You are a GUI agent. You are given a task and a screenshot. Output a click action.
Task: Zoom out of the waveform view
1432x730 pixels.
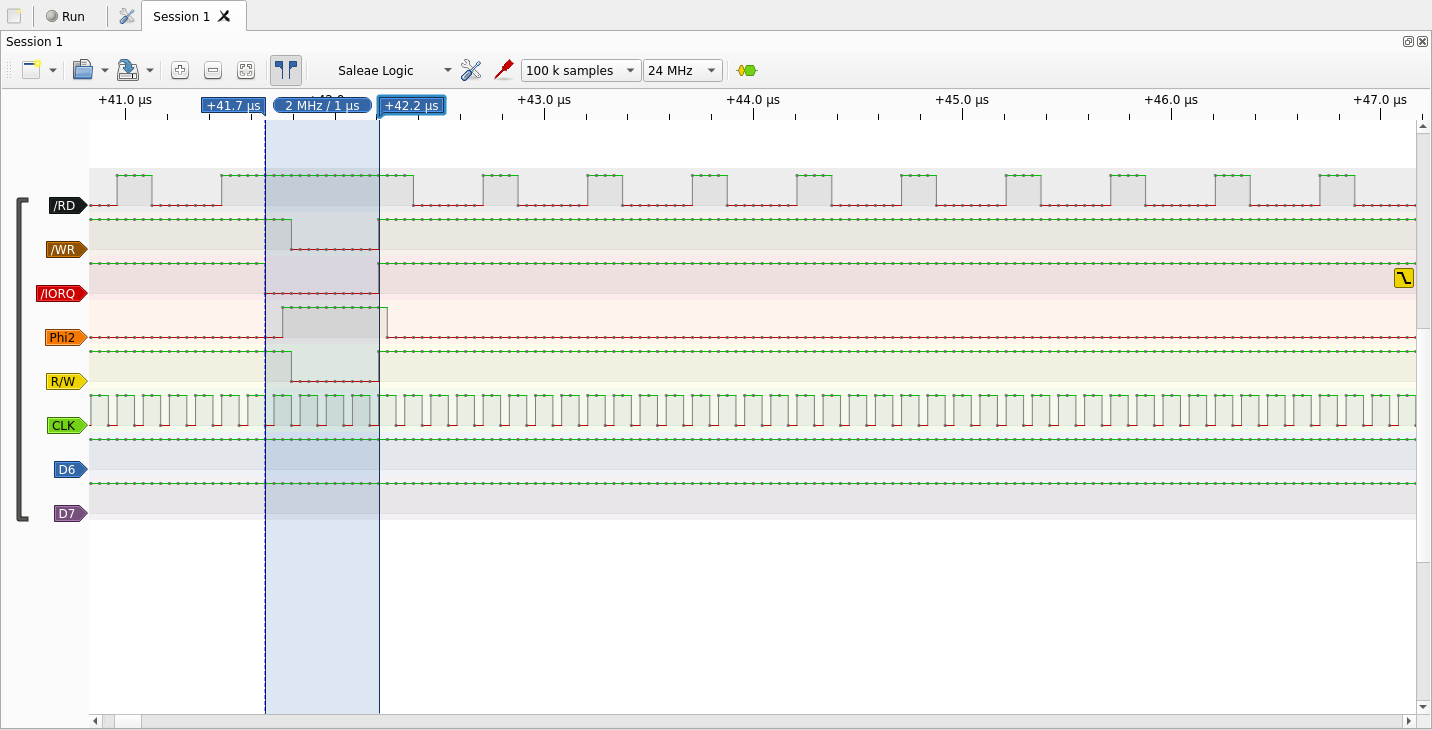pos(213,70)
